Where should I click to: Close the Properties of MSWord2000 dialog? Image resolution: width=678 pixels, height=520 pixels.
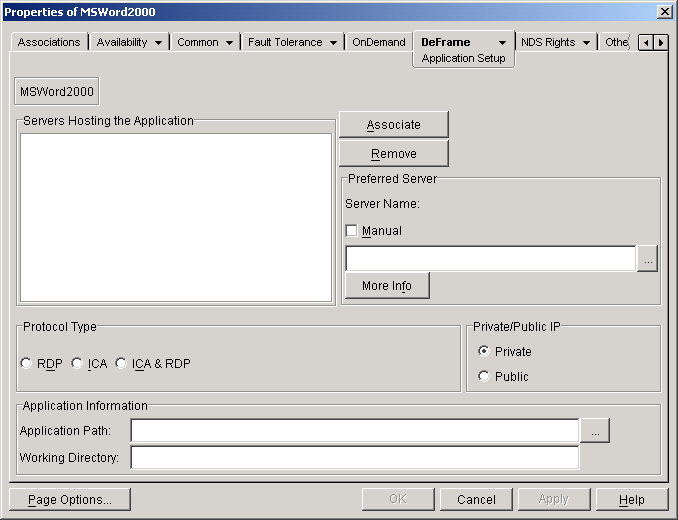(x=664, y=12)
